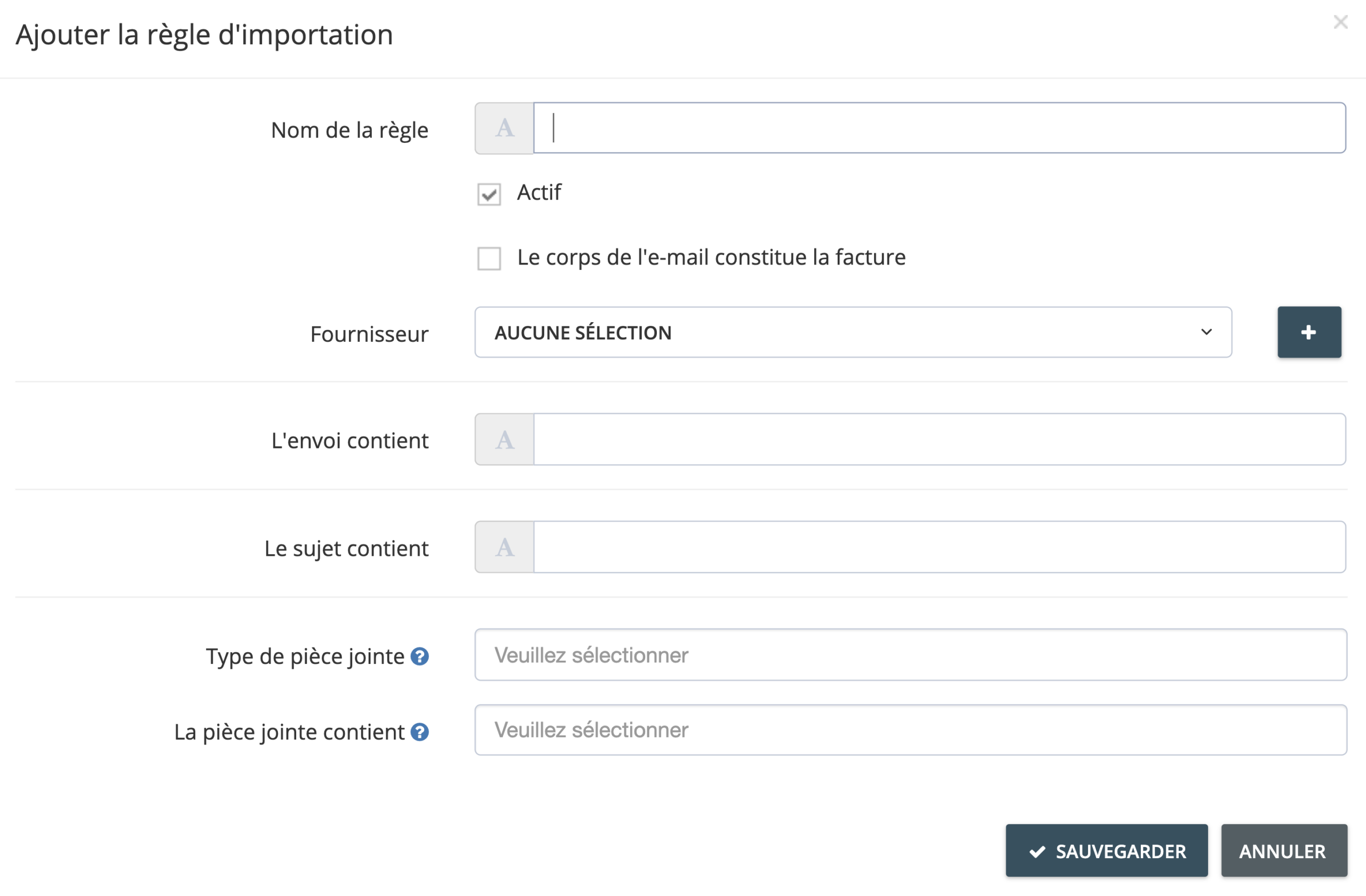Close the import rule dialog with X
Image resolution: width=1366 pixels, height=896 pixels.
pos(1341,22)
